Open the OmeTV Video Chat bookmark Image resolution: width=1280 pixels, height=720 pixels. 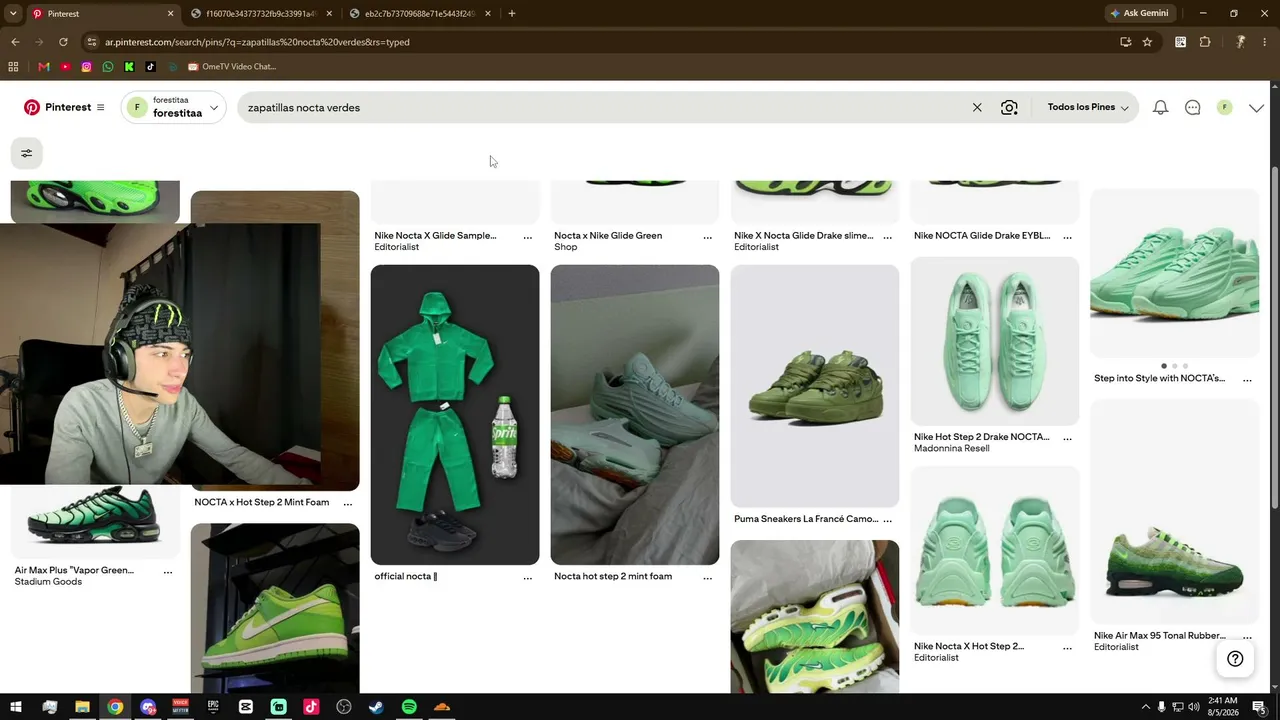tap(231, 67)
